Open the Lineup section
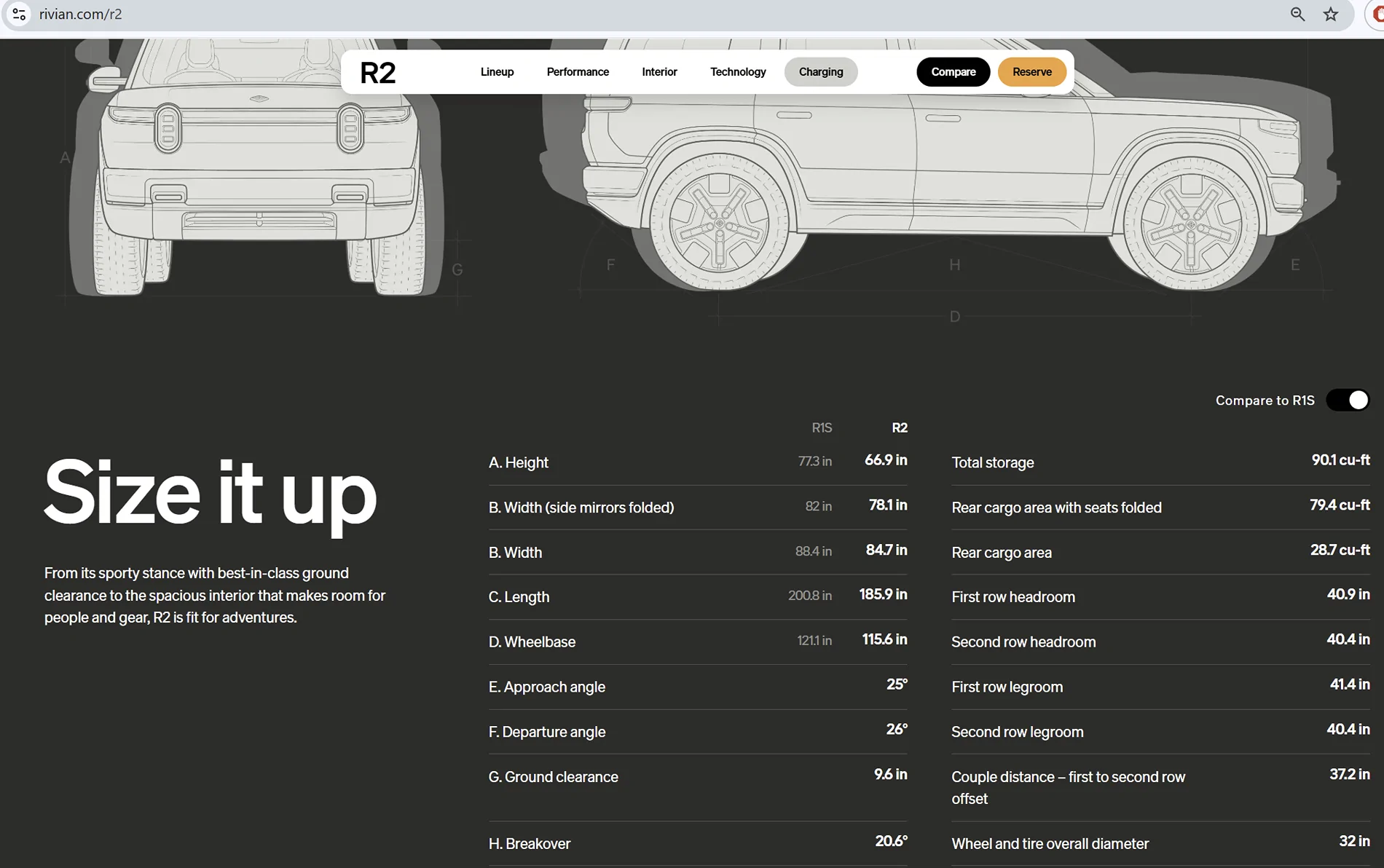The image size is (1384, 868). coord(498,71)
